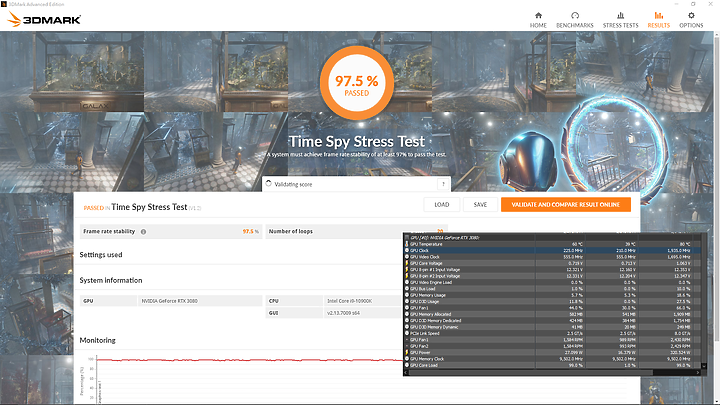Click the sensor panel horizontal scrollbar thumb
720x405 pixels.
(x=531, y=372)
